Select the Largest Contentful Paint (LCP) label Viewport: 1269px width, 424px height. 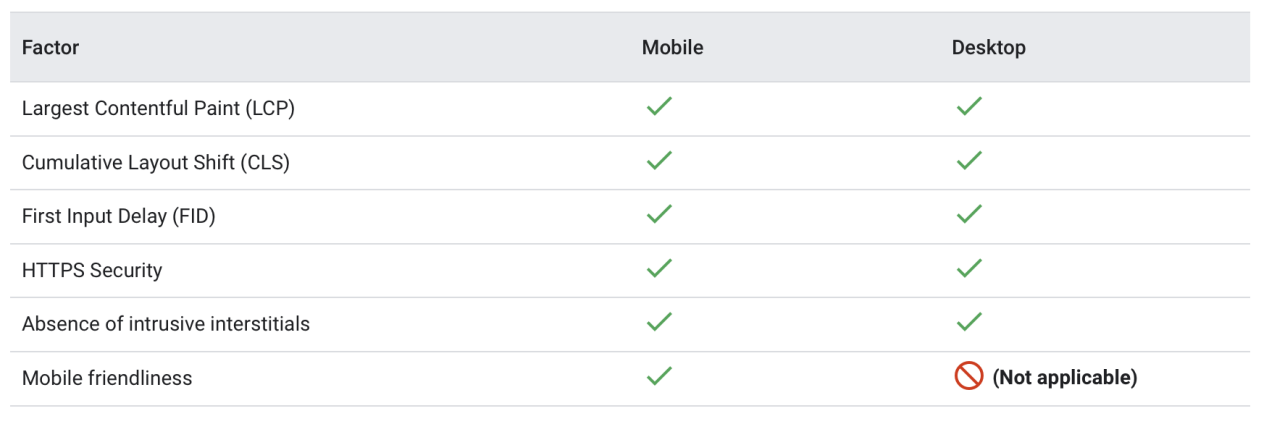[158, 108]
